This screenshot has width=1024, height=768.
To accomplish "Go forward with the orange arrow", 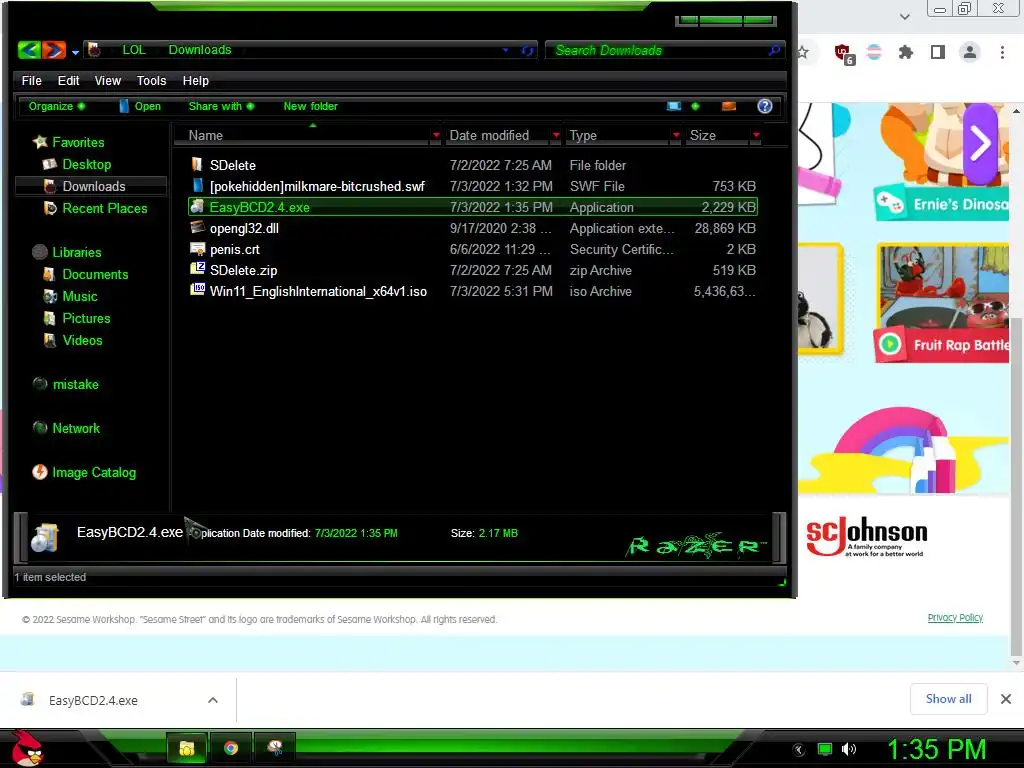I will [54, 50].
